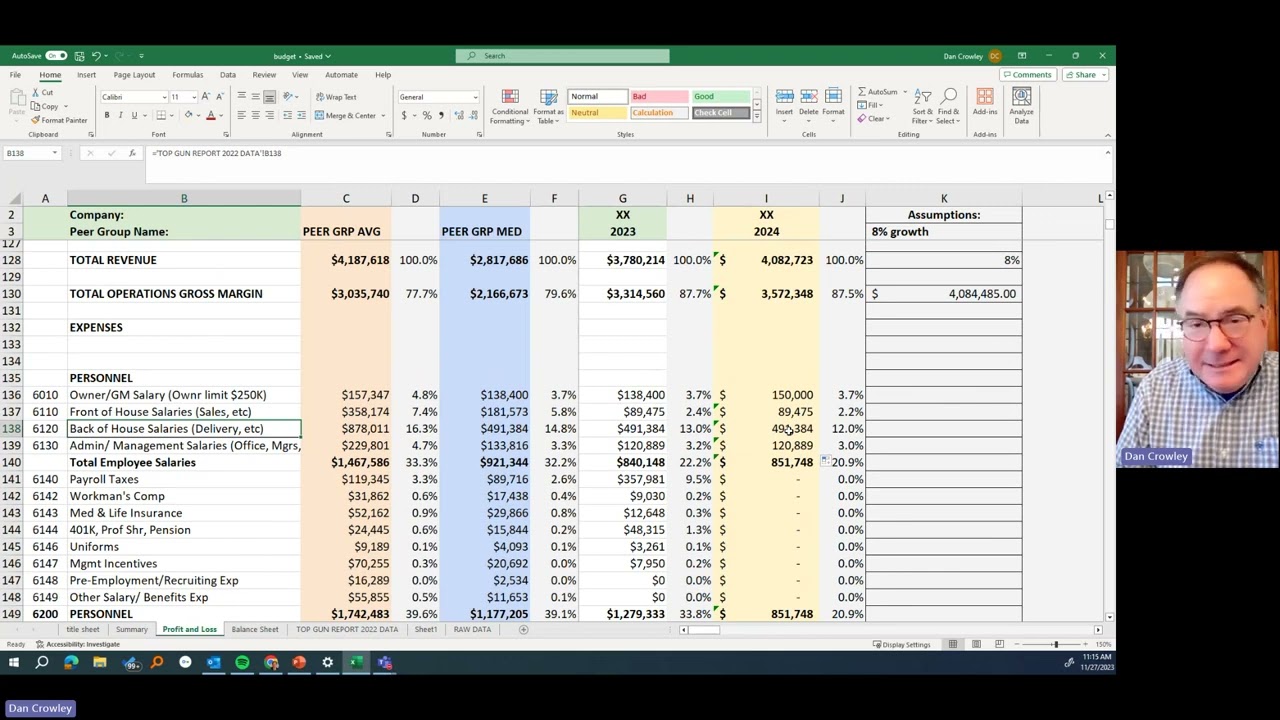
Task: Click the Percent Style icon
Action: [427, 116]
